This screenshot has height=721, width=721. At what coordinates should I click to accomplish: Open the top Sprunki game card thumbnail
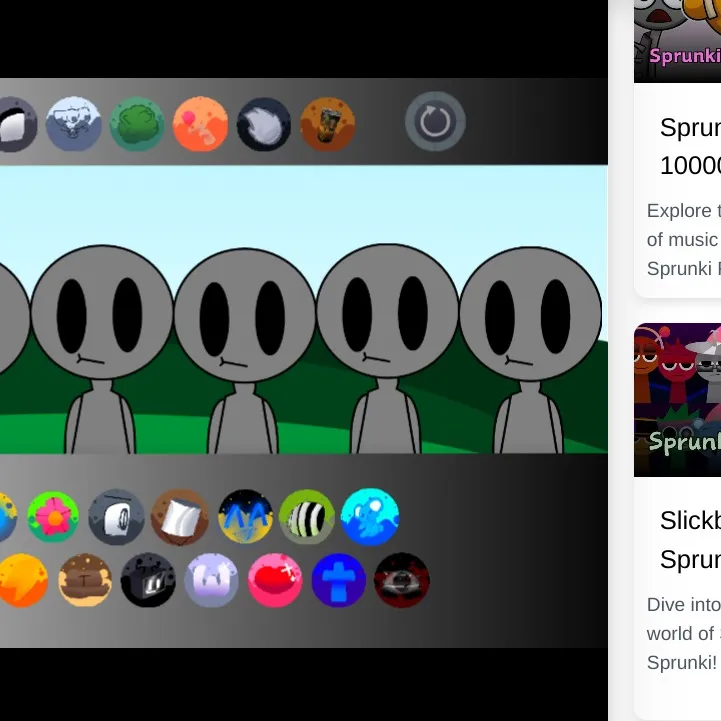[678, 40]
